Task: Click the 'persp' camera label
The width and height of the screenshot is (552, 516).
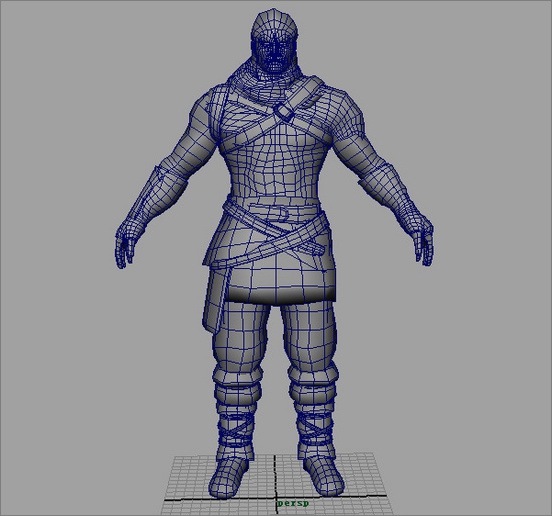Action: click(293, 504)
